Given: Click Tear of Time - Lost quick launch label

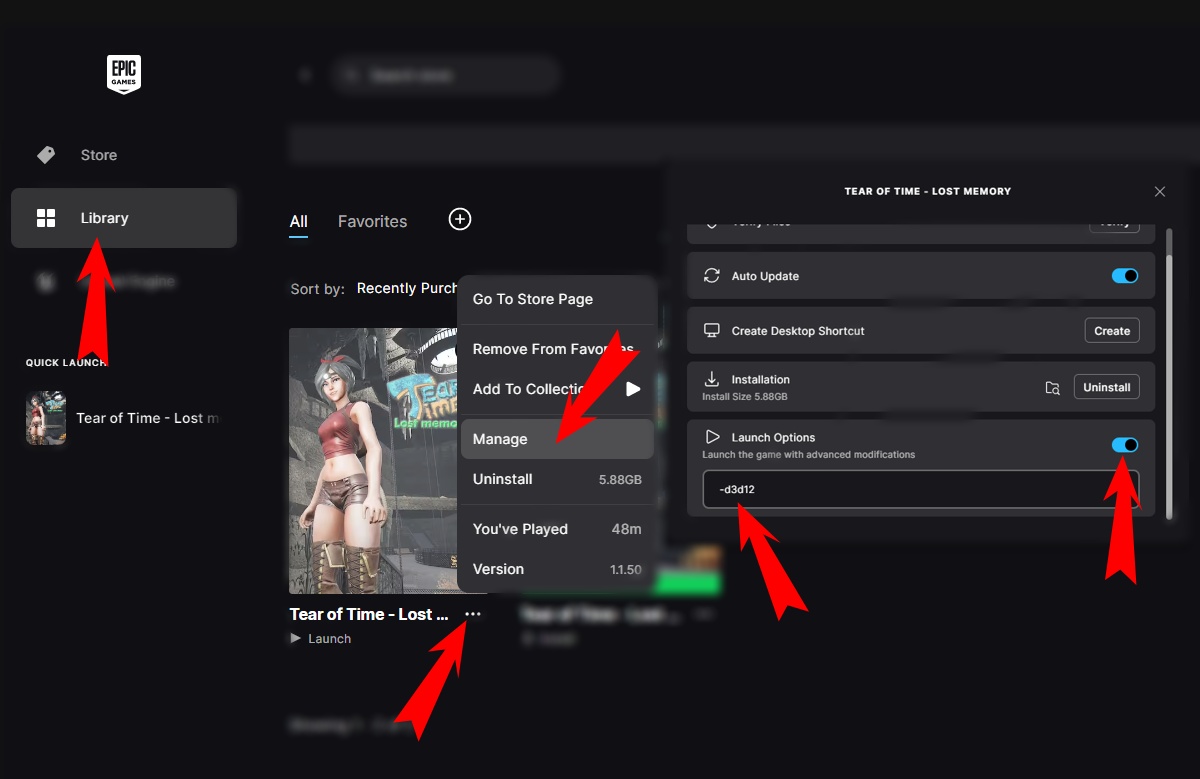Looking at the screenshot, I should tap(148, 418).
